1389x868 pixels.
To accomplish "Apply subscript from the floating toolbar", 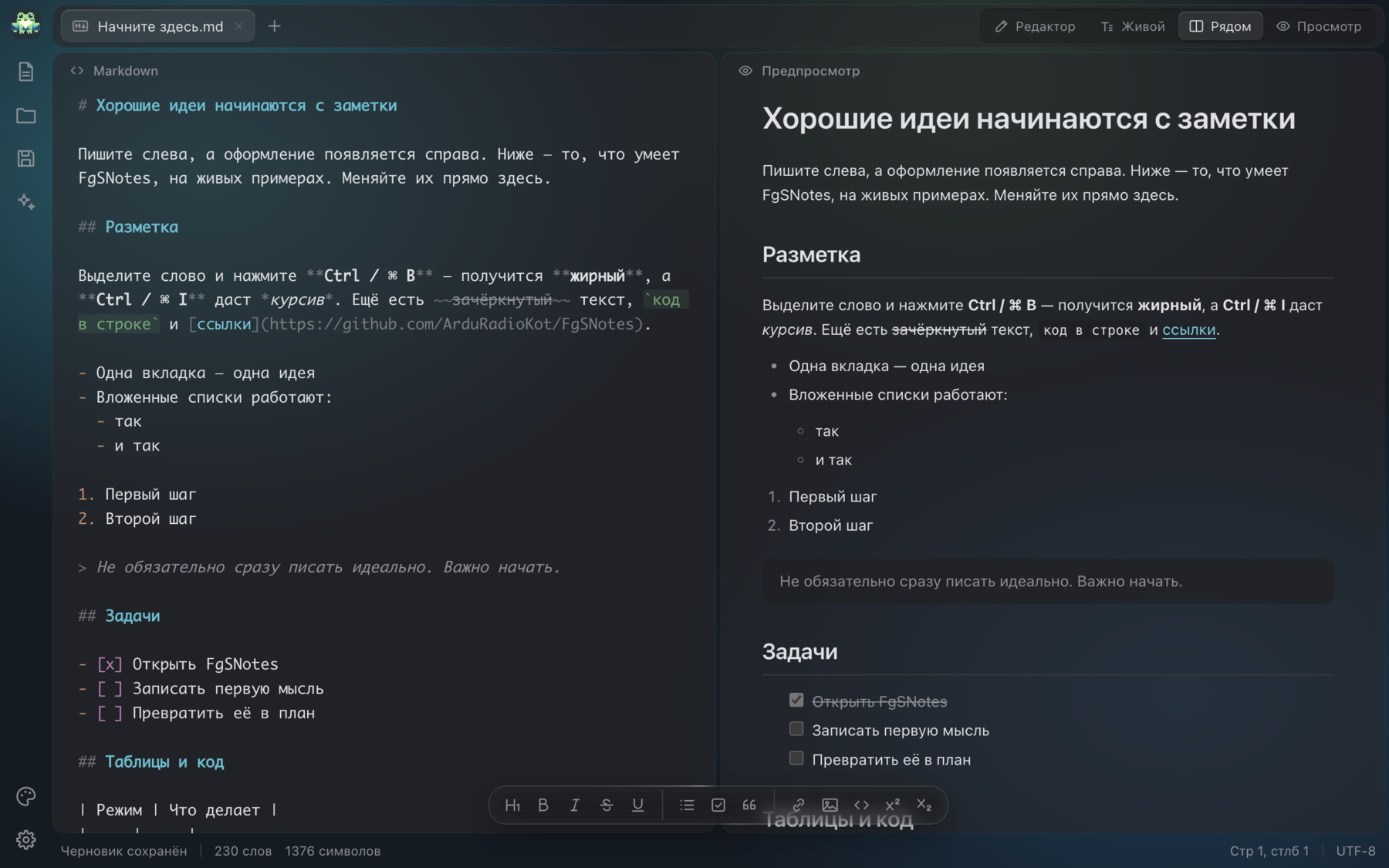I will pyautogui.click(x=924, y=805).
